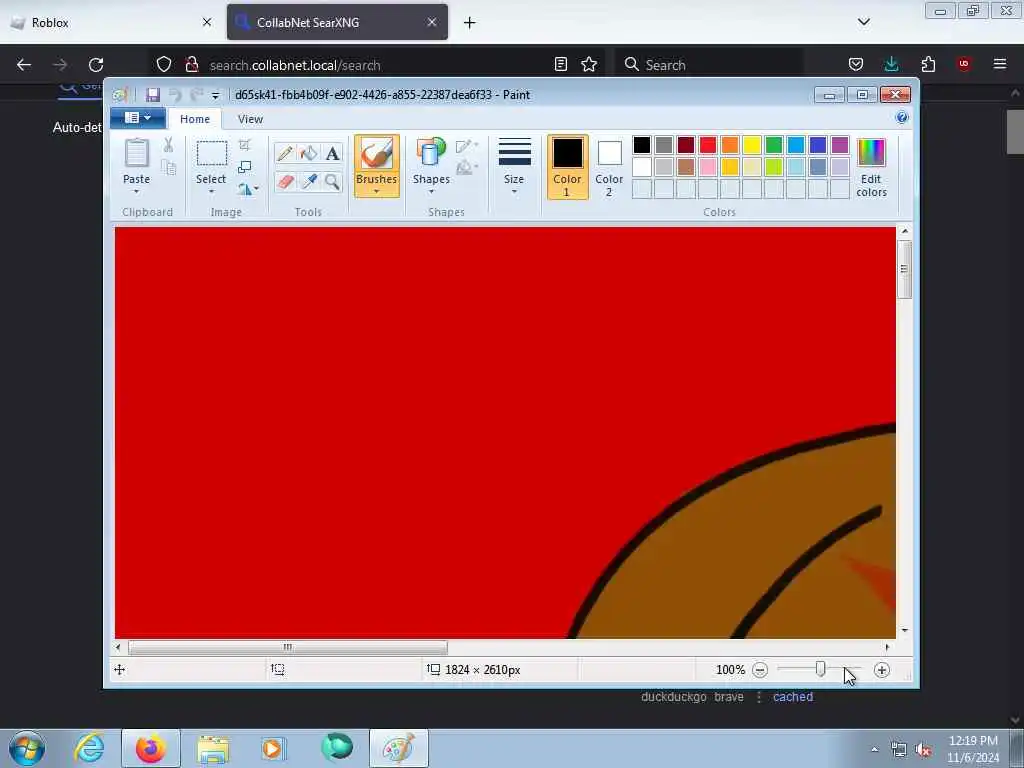Click the Copy icon in Clipboard group

click(168, 168)
